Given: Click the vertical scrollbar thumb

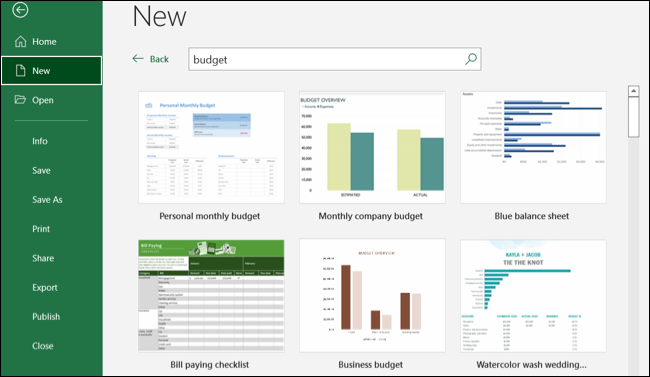Looking at the screenshot, I should (x=633, y=117).
